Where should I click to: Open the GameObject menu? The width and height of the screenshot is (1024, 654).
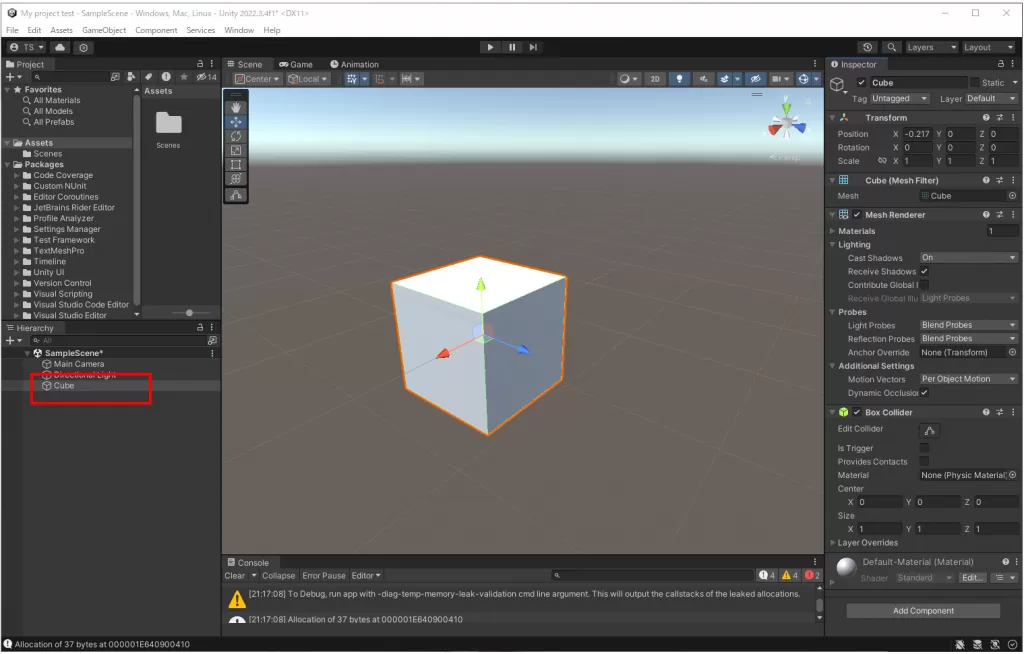104,30
